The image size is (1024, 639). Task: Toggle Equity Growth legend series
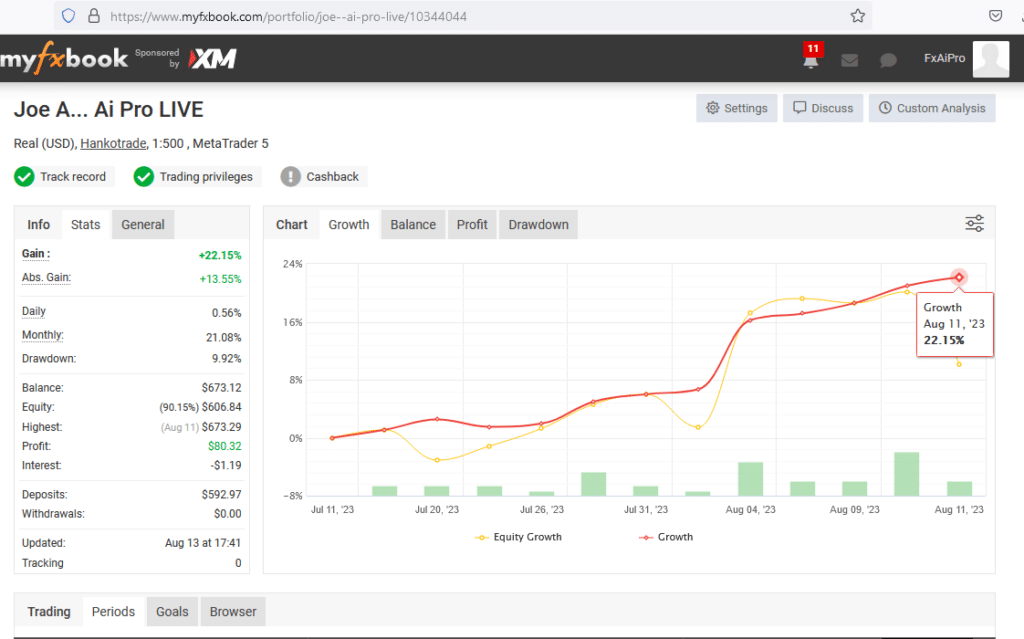click(x=519, y=537)
